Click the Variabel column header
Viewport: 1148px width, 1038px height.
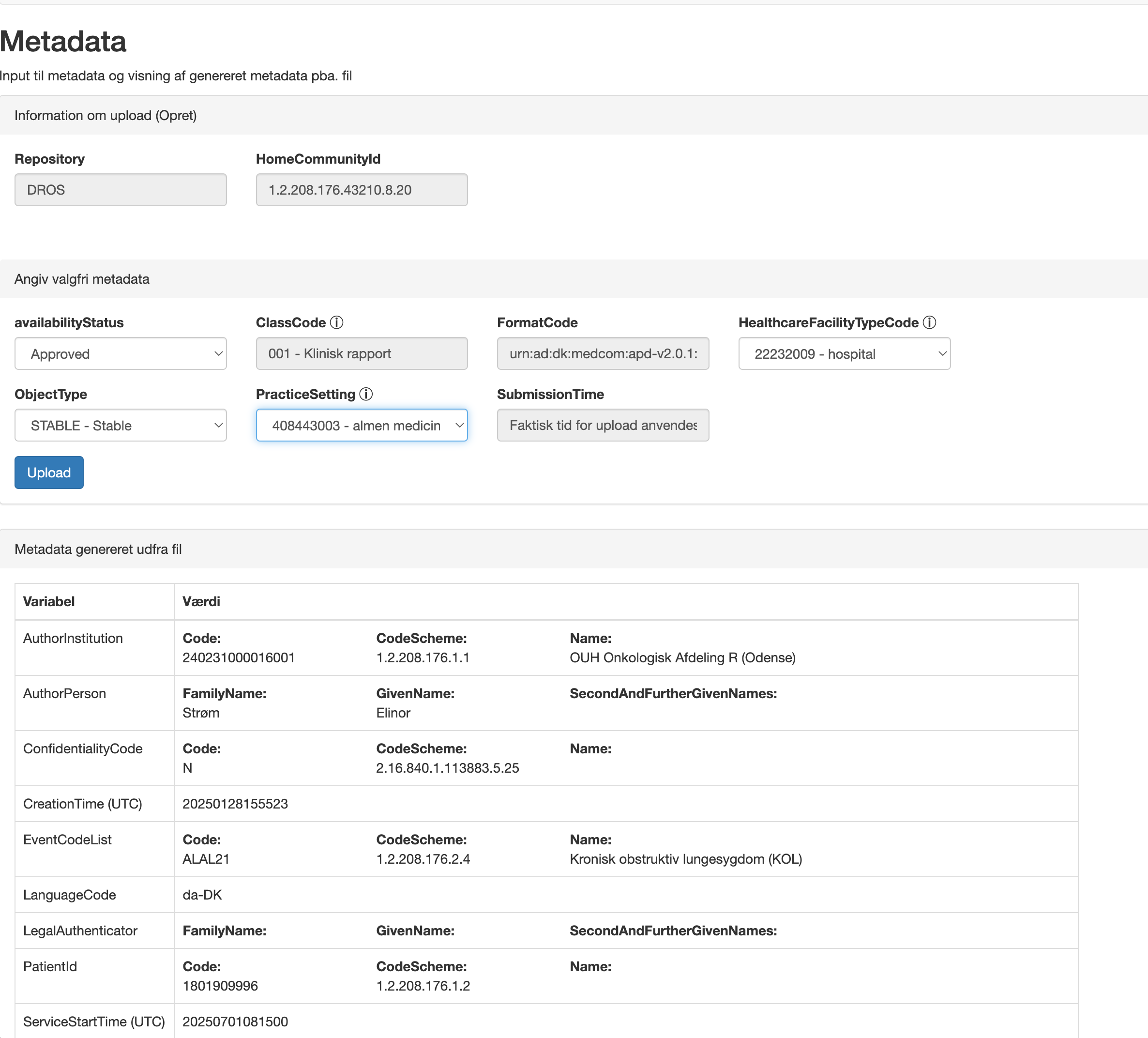[49, 602]
